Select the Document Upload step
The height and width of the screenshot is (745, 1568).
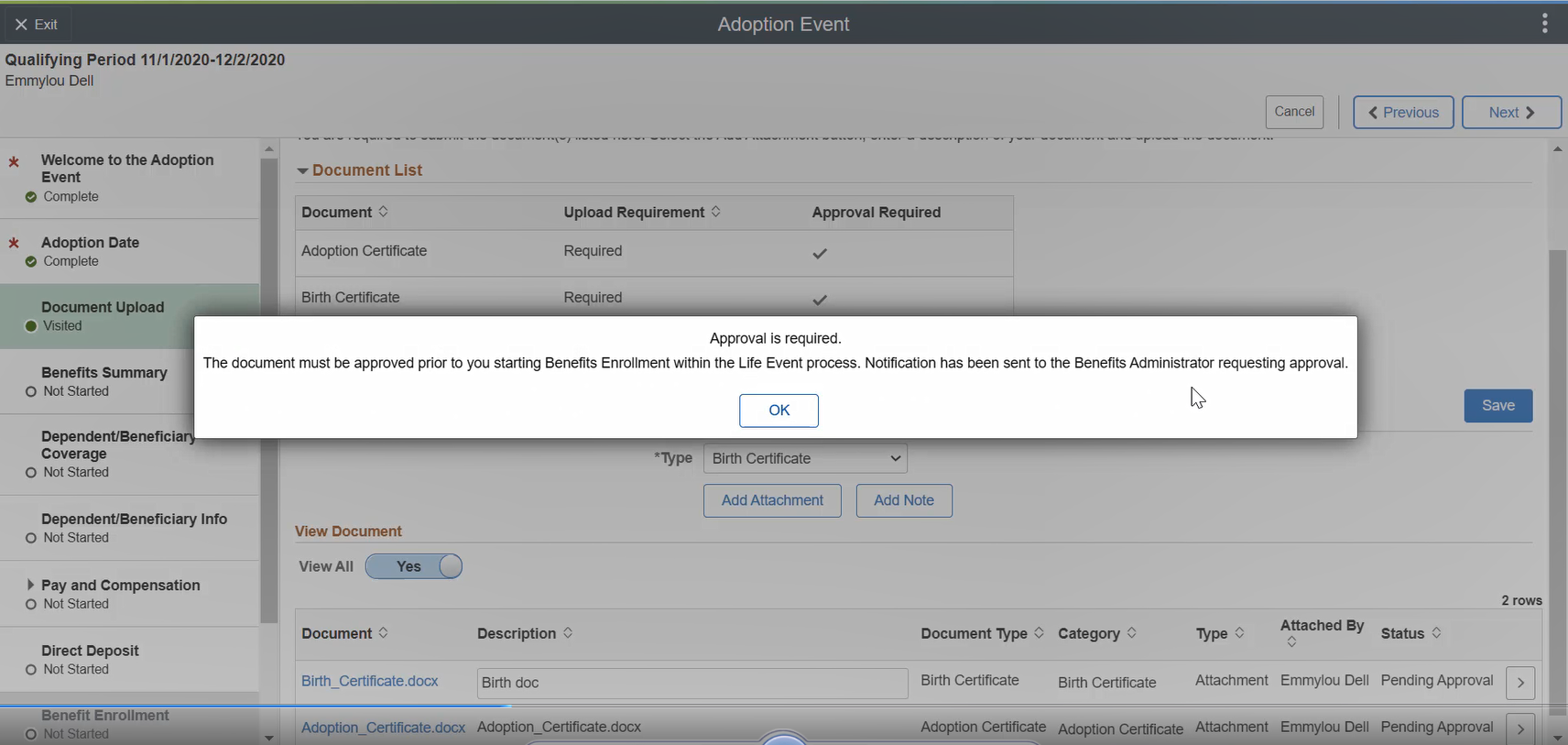[x=130, y=316]
